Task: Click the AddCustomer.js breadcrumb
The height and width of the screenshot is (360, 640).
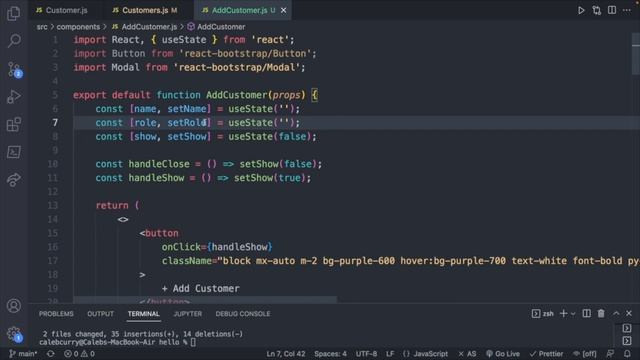Action: click(144, 27)
